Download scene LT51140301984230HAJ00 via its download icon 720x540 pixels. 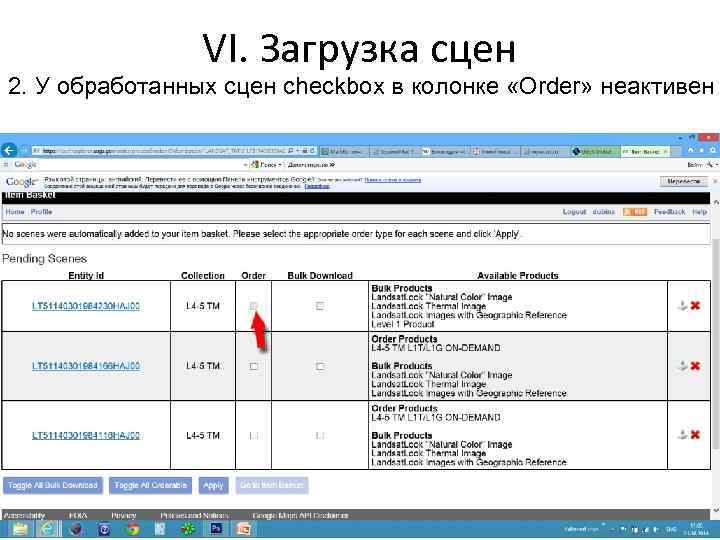coord(682,306)
